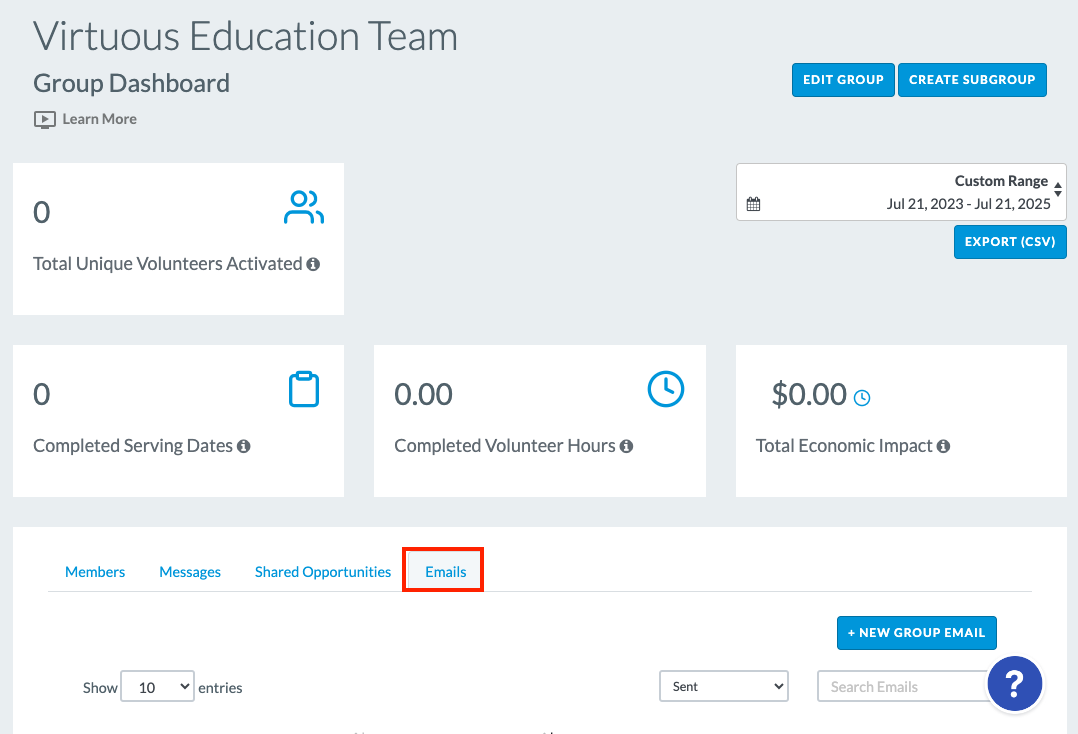Click the Create Subgroup button
The height and width of the screenshot is (734, 1078).
972,80
